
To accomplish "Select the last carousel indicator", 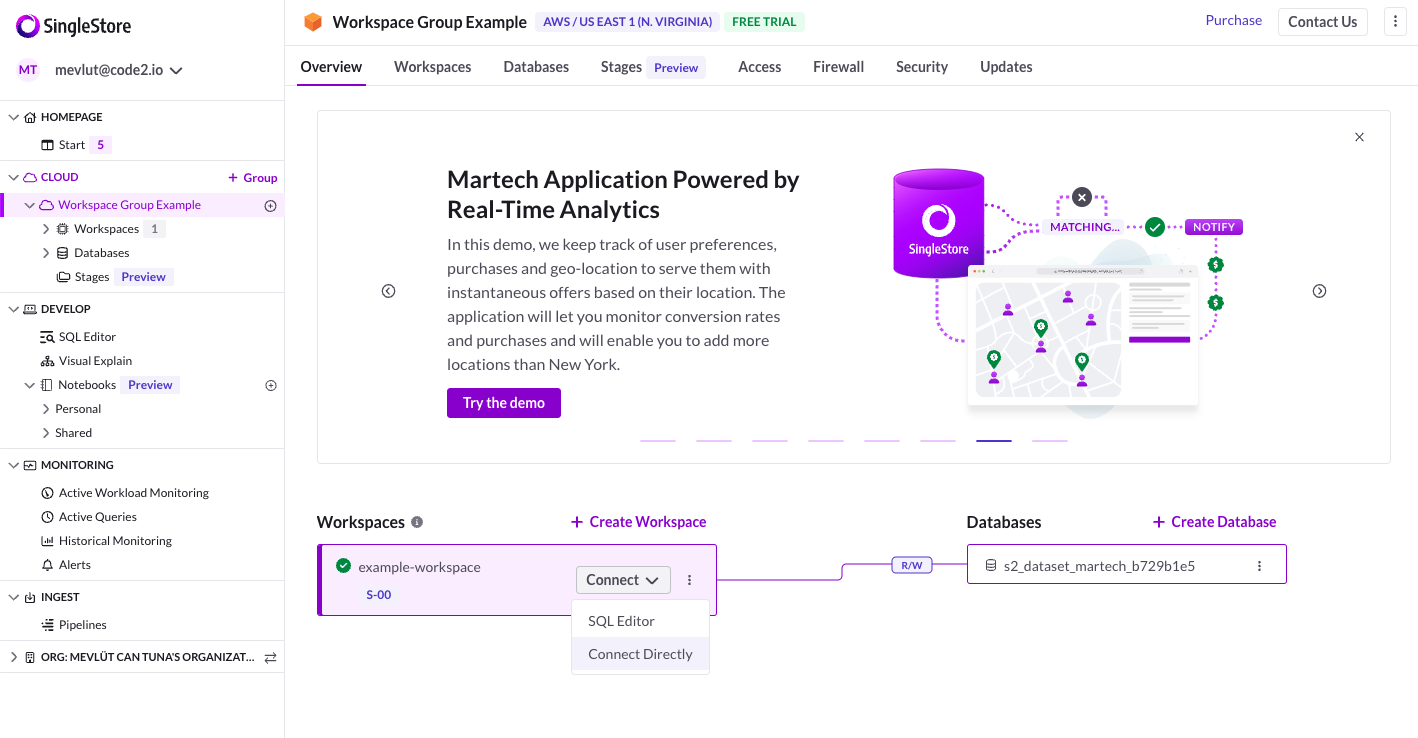I will pyautogui.click(x=1050, y=440).
